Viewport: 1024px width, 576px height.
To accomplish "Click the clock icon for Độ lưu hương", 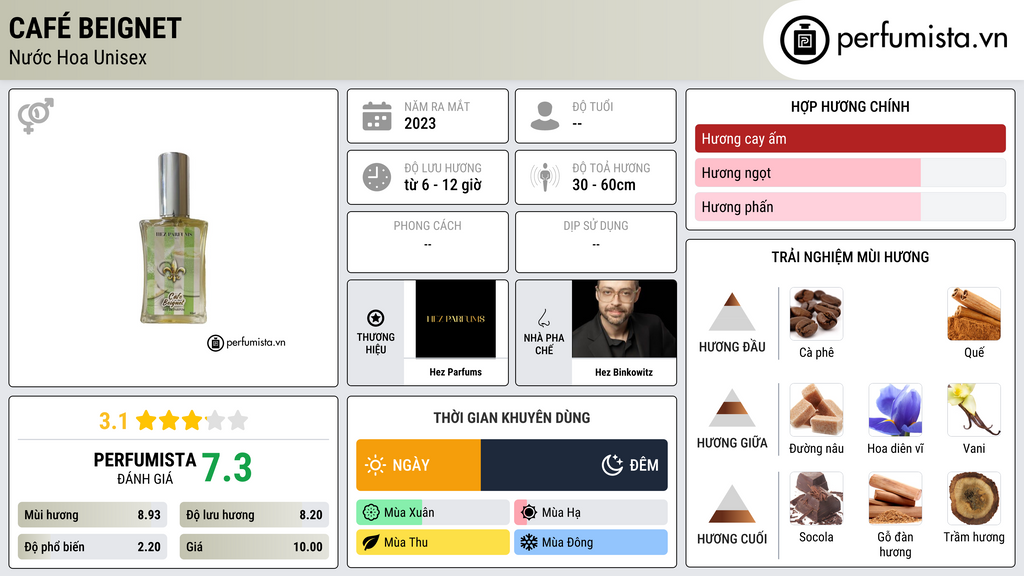I will pyautogui.click(x=377, y=177).
